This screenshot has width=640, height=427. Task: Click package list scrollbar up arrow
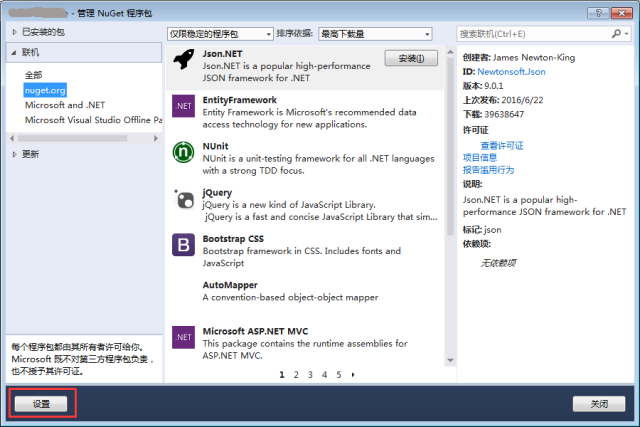coord(450,52)
